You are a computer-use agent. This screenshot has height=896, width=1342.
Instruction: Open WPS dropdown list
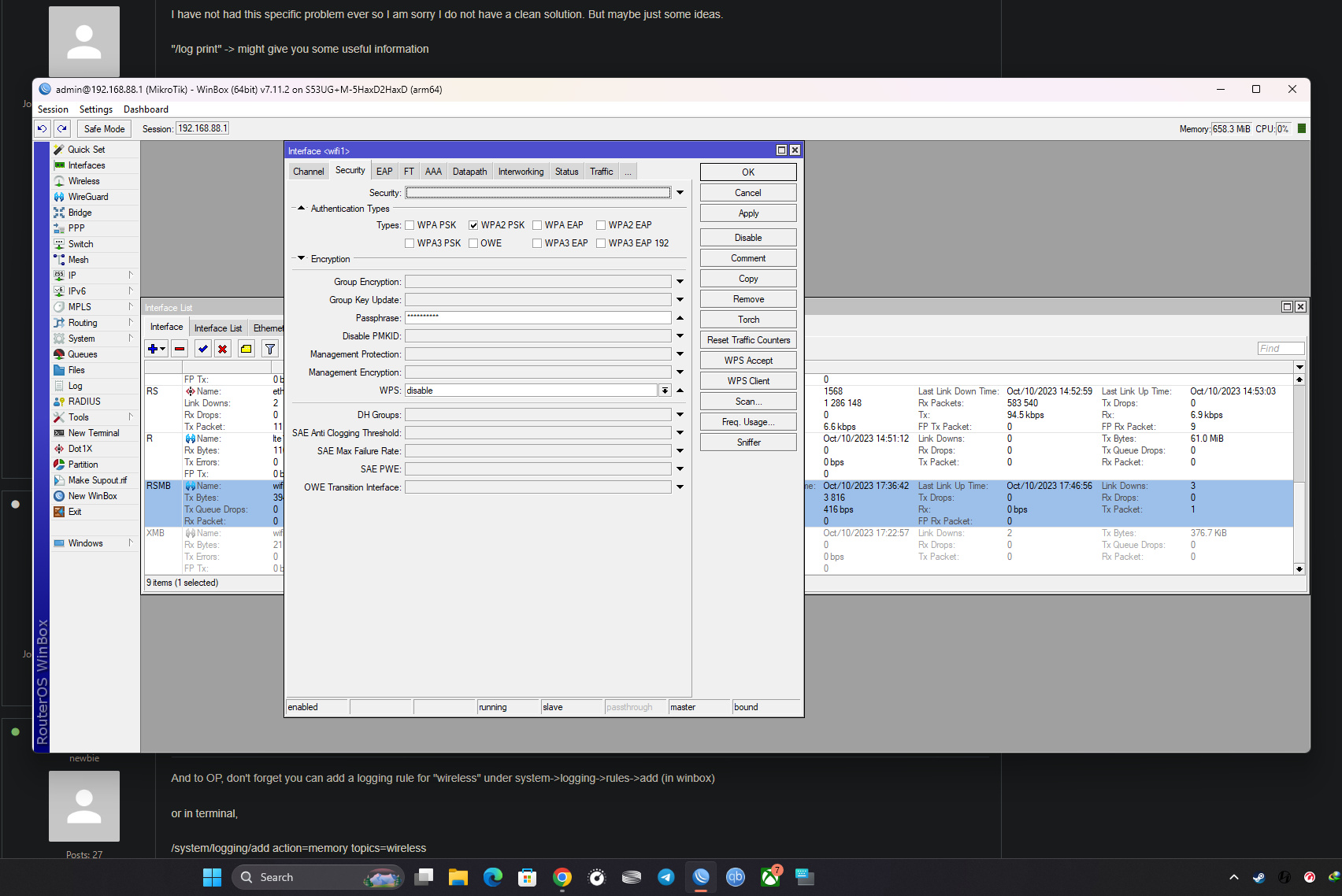(665, 391)
